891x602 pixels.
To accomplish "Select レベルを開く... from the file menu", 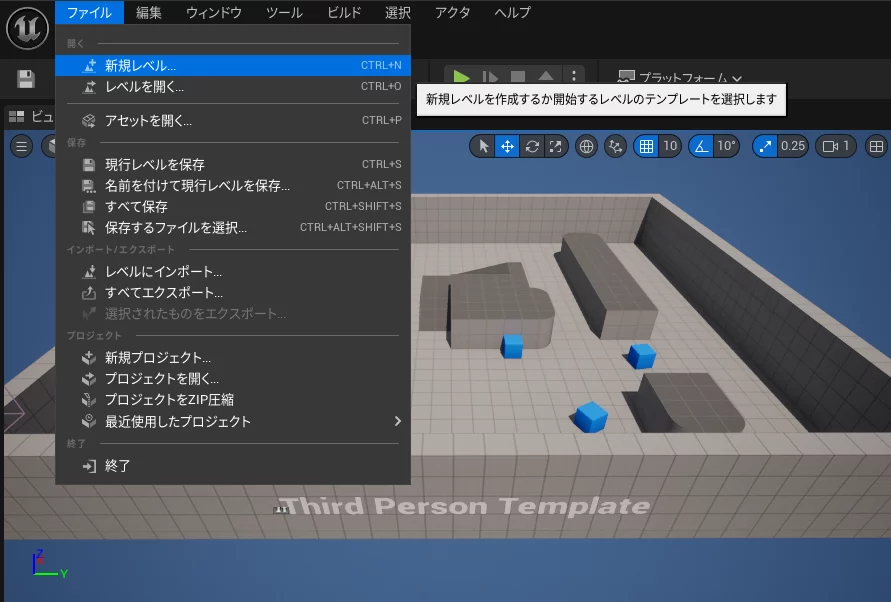I will 144,87.
